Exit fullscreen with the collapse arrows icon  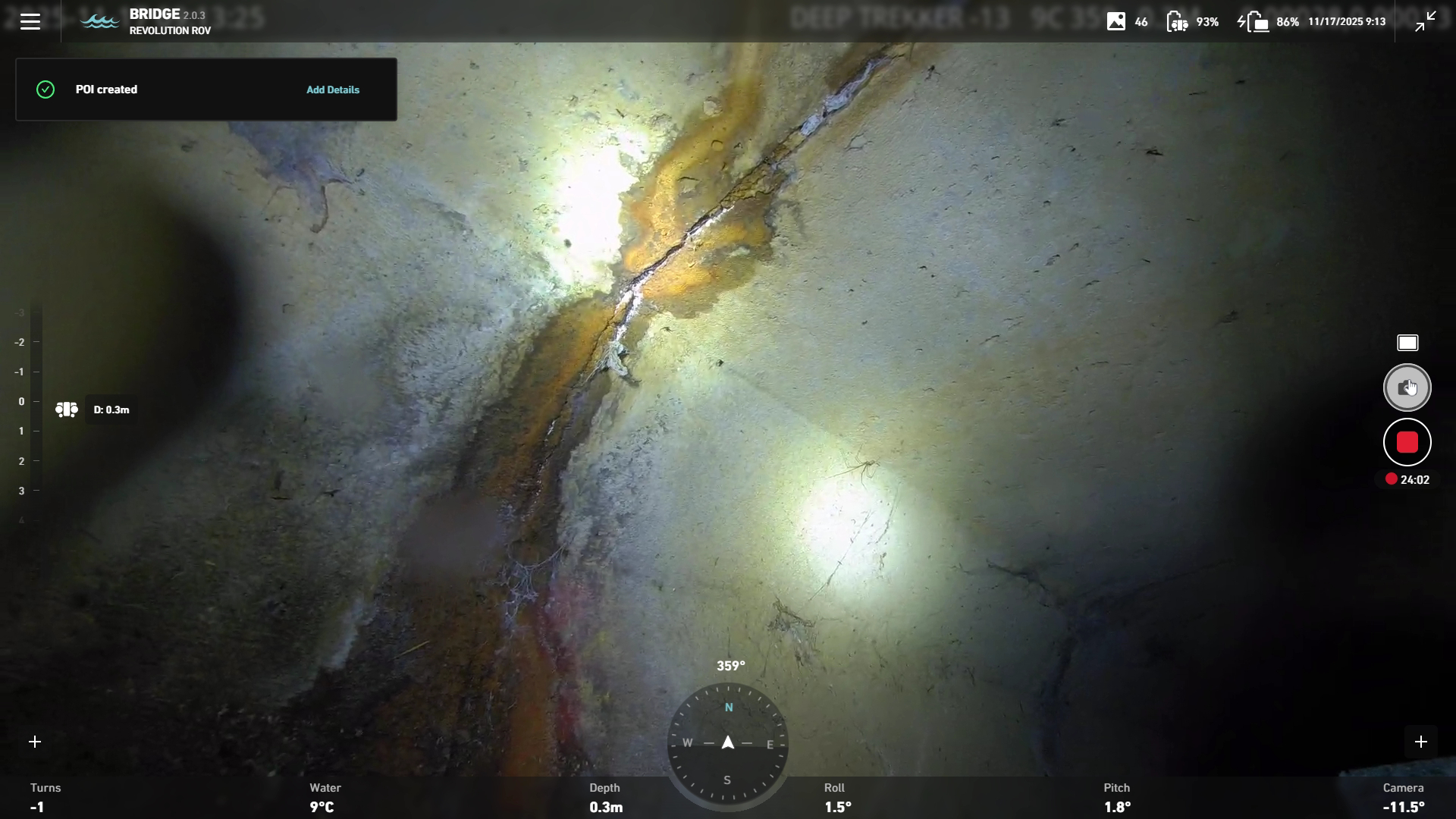pos(1426,21)
